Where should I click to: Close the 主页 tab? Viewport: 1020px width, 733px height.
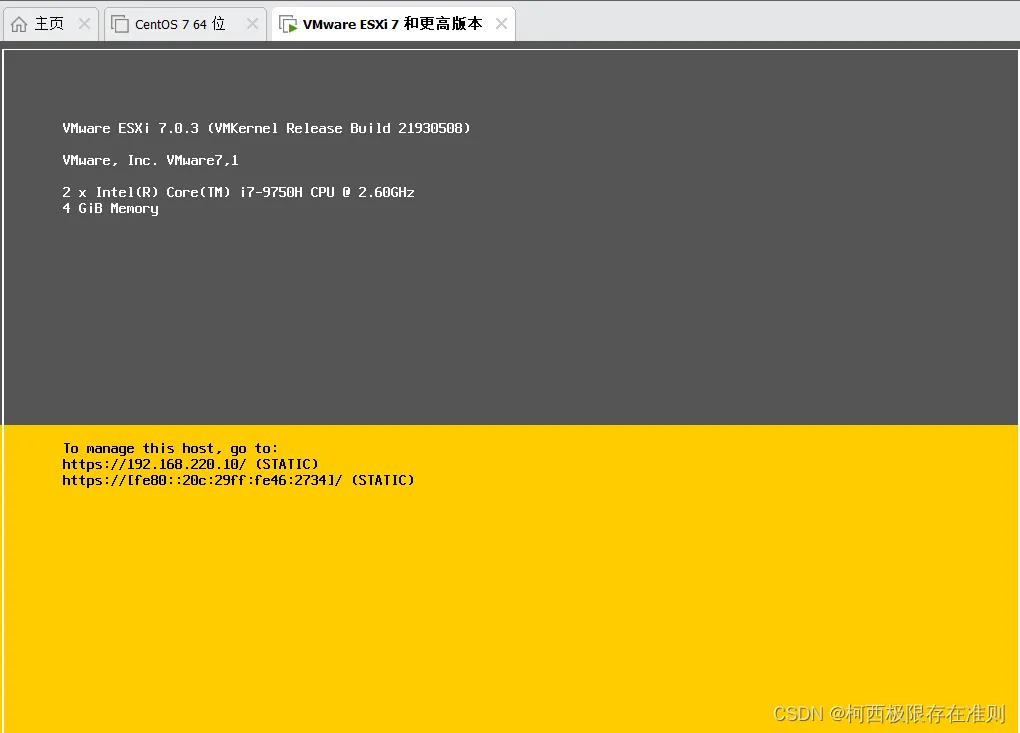pyautogui.click(x=84, y=24)
